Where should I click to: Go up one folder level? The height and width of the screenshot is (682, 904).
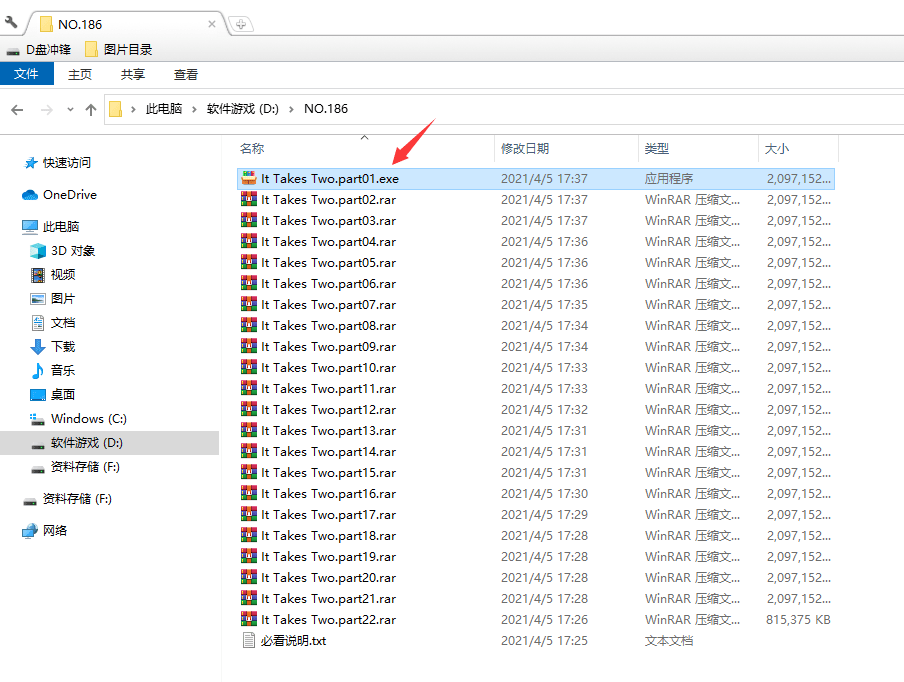click(x=91, y=110)
